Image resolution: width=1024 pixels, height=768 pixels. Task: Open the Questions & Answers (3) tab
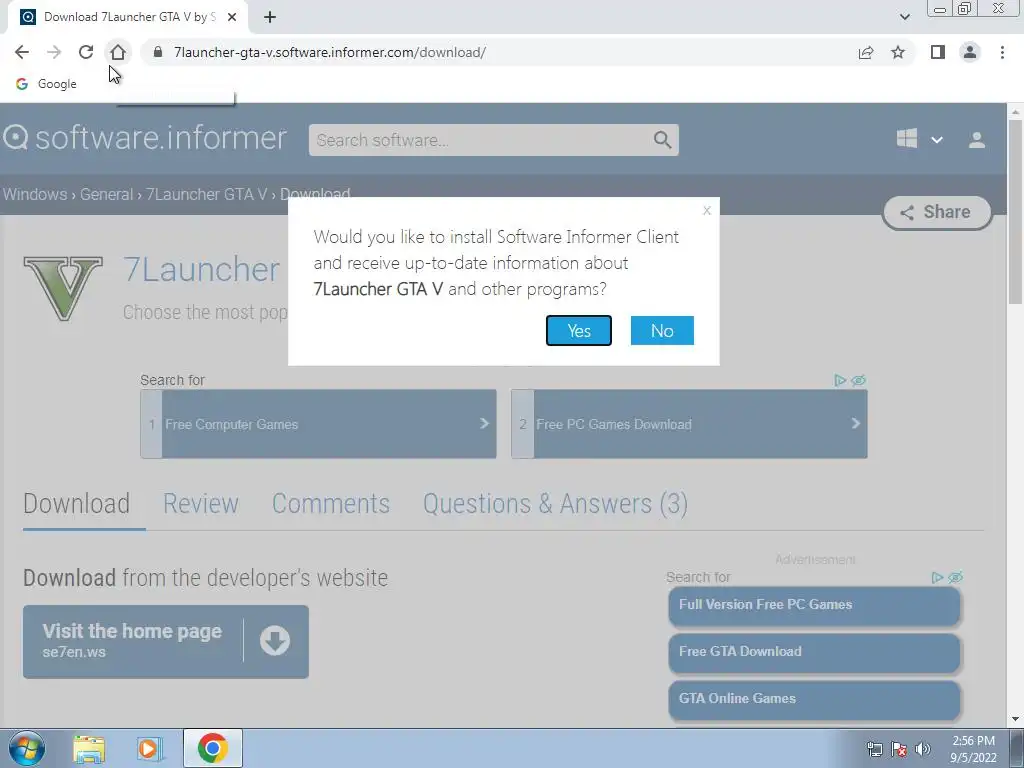pos(555,504)
